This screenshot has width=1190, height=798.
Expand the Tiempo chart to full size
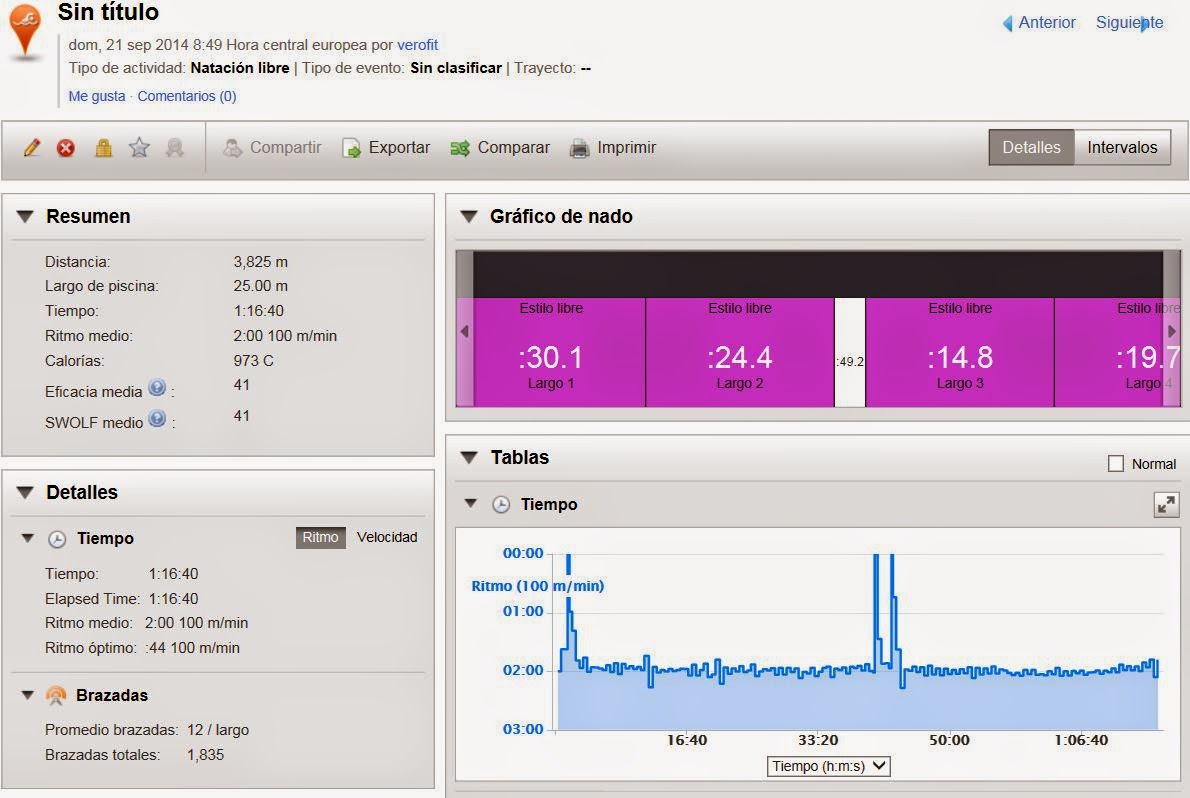pyautogui.click(x=1166, y=504)
